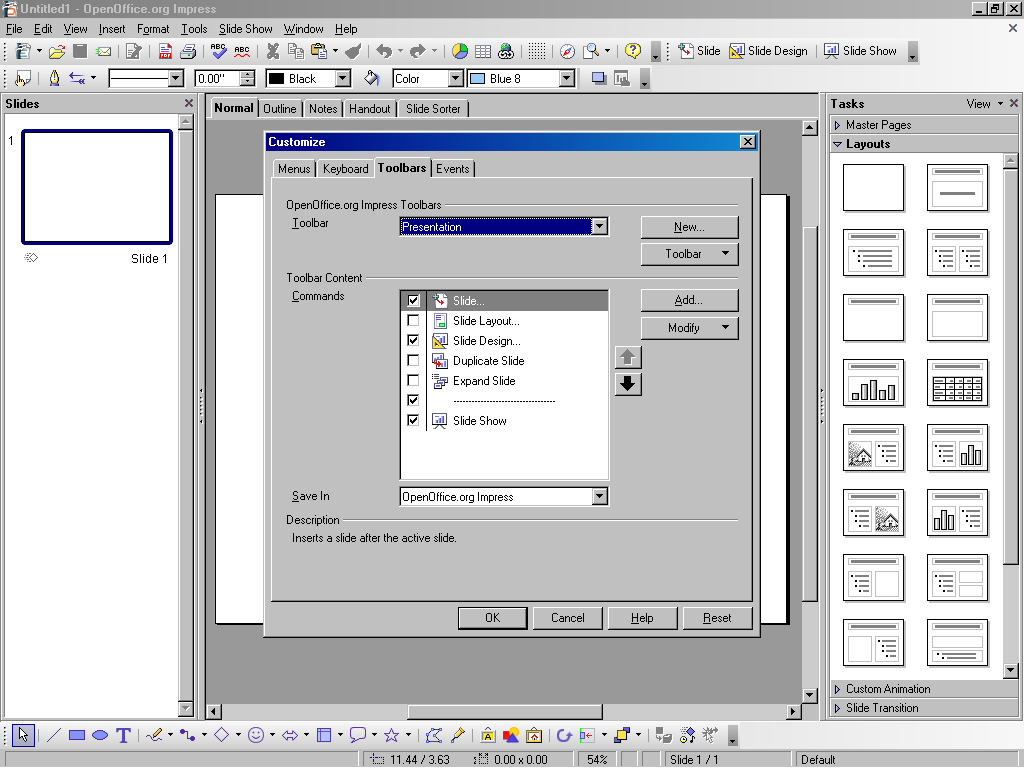Click the Save document icon
Viewport: 1024px width, 768px height.
80,51
